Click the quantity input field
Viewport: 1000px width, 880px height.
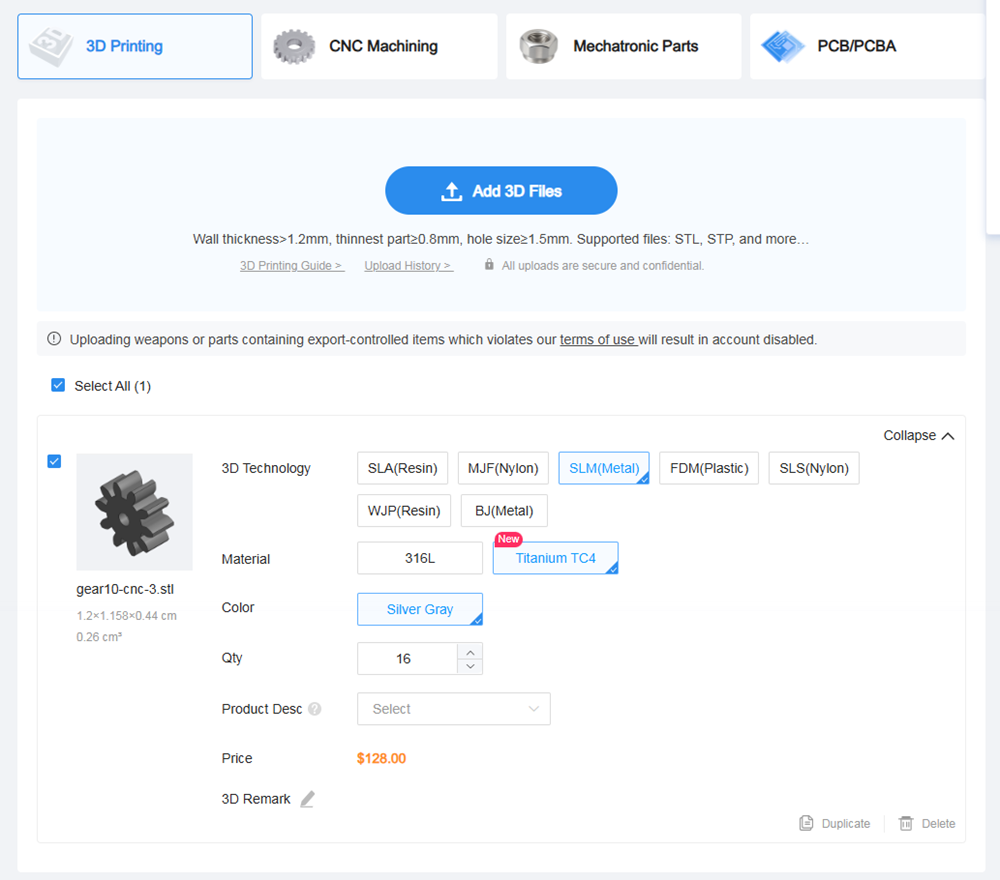[408, 659]
